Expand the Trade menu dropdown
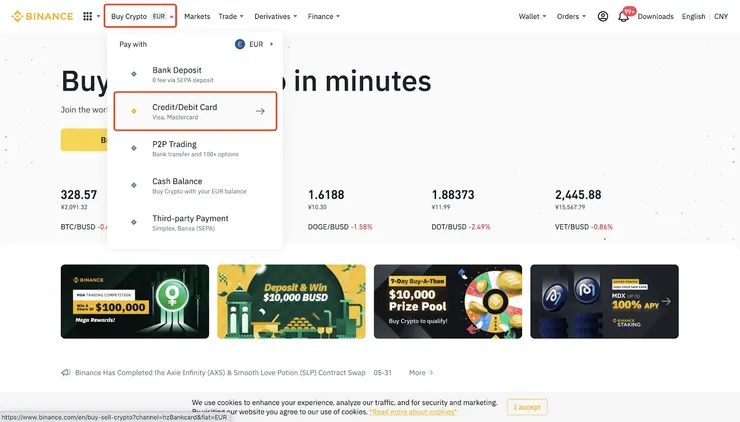Viewport: 740px width, 422px height. [231, 17]
